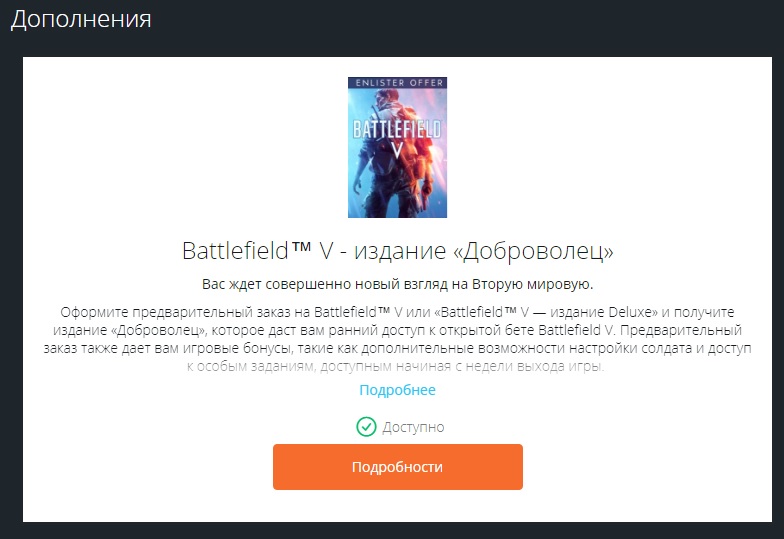
Task: Open the Battlefield V cover art thumbnail
Action: (398, 148)
